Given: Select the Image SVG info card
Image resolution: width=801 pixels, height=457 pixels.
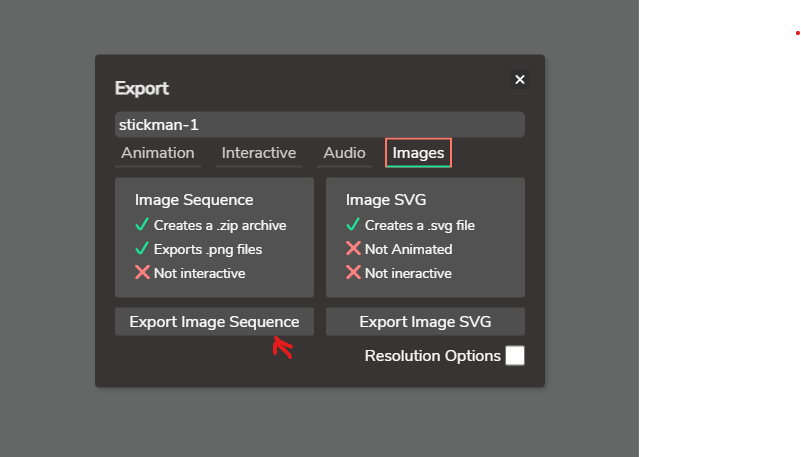Looking at the screenshot, I should 426,237.
